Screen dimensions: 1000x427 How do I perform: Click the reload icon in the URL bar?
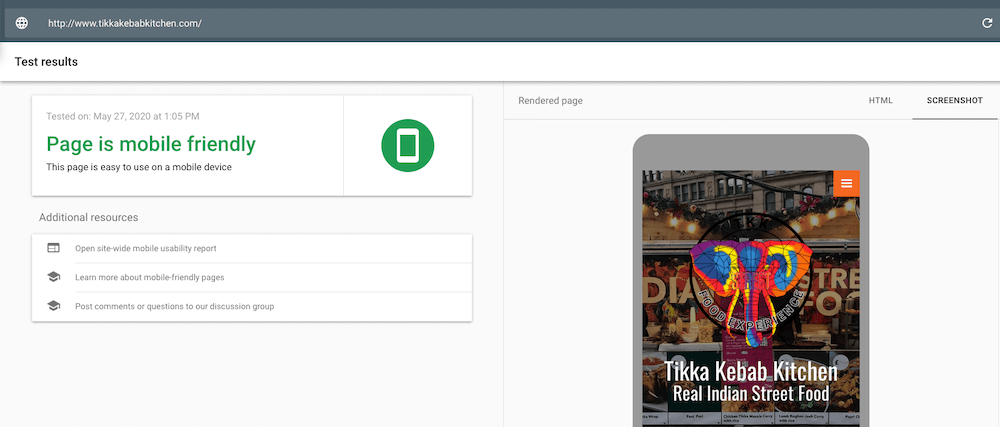(987, 24)
